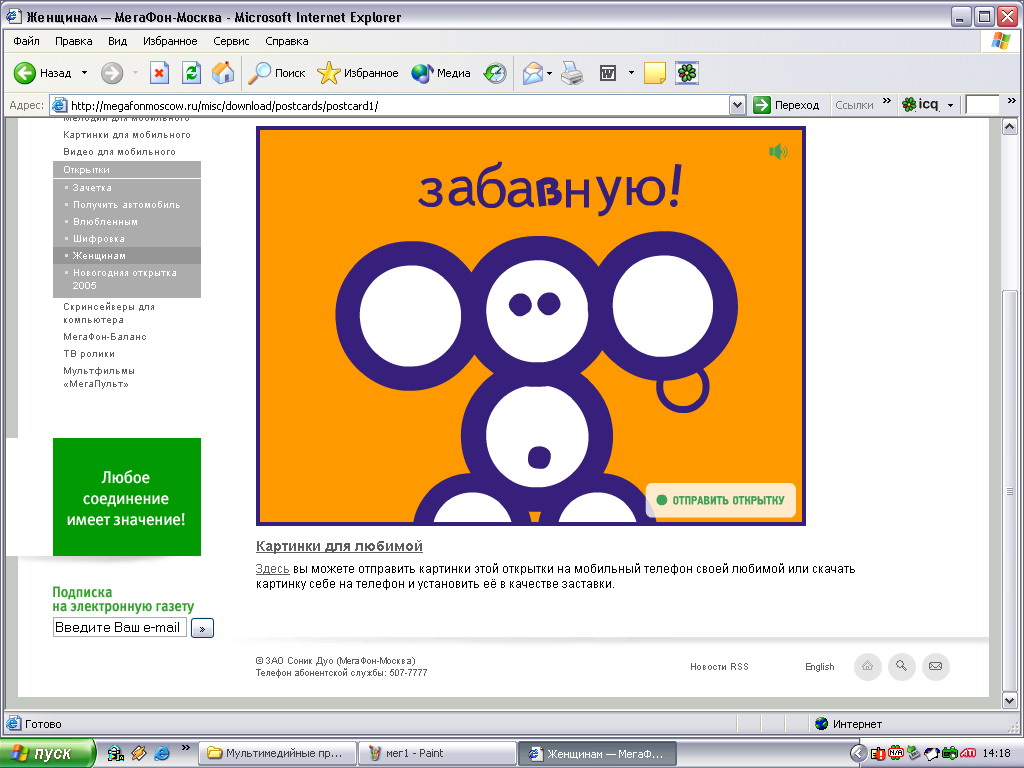The height and width of the screenshot is (768, 1024).
Task: Refresh the page with the toolbar icon
Action: (191, 73)
